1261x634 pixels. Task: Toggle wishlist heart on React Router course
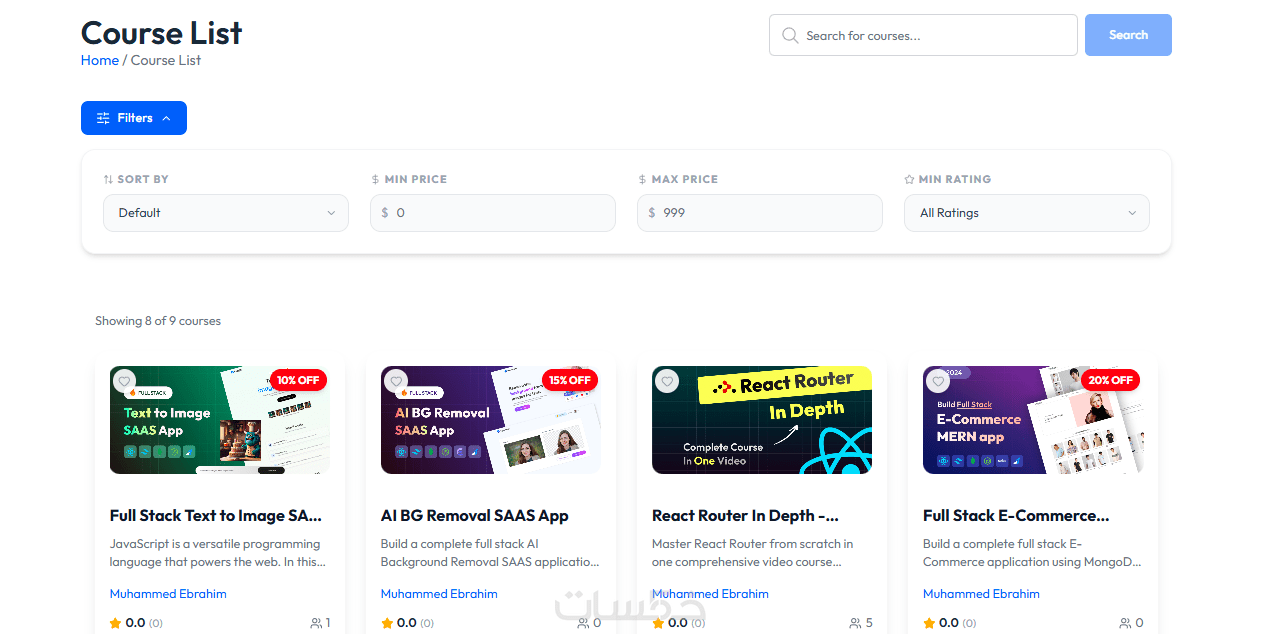667,381
